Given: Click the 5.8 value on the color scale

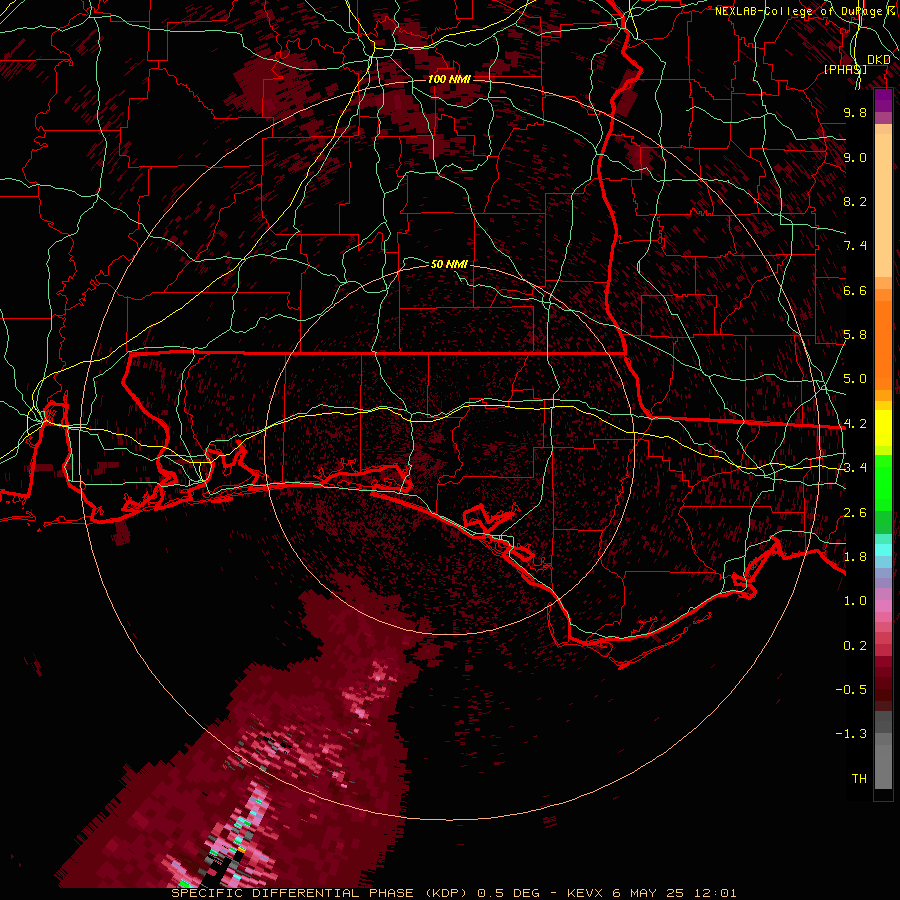Looking at the screenshot, I should click(855, 335).
